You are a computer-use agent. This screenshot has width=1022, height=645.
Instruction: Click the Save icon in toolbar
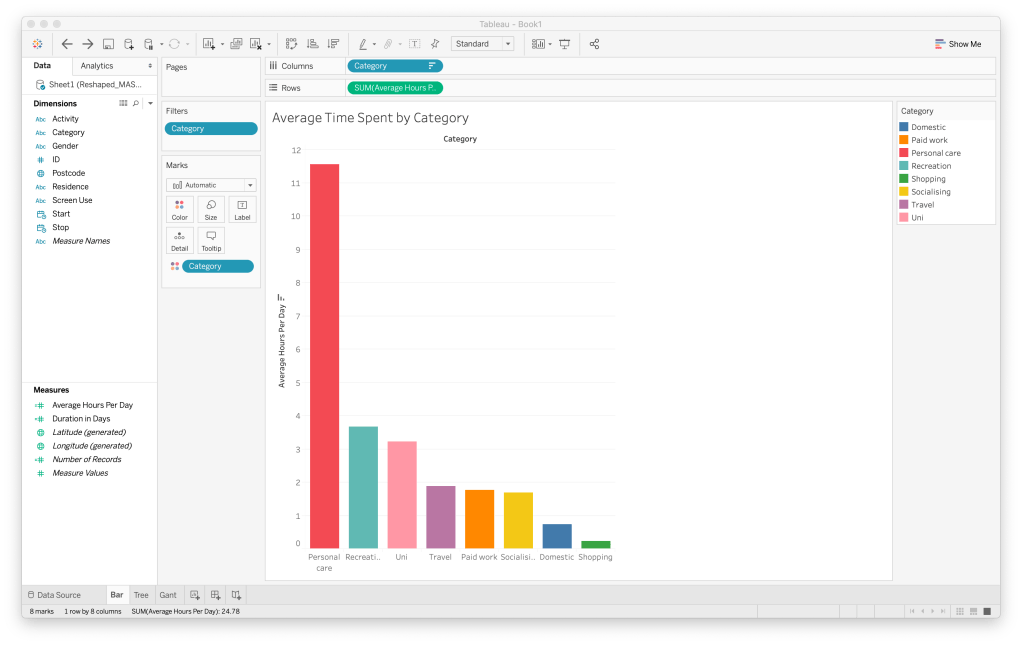(x=108, y=44)
